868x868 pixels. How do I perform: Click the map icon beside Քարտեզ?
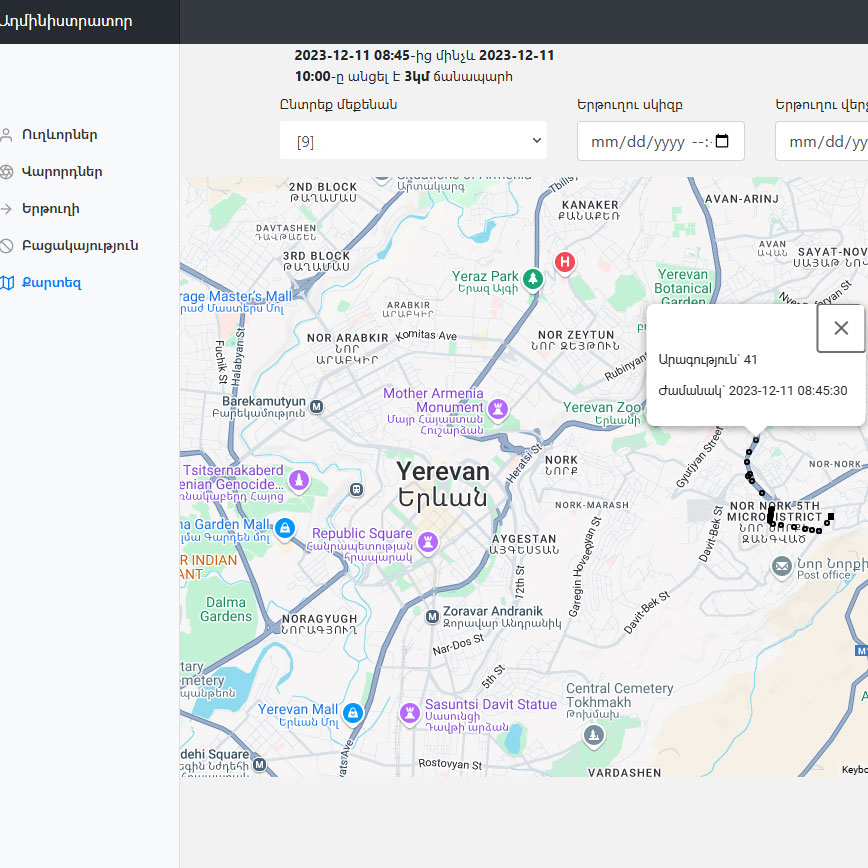(x=7, y=283)
